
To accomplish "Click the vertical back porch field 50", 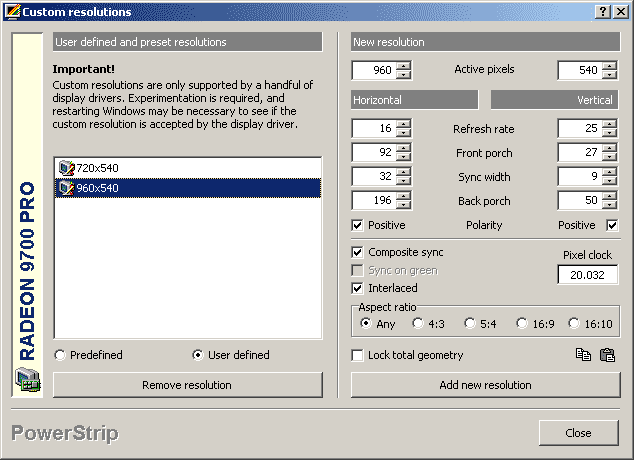I will [x=580, y=200].
